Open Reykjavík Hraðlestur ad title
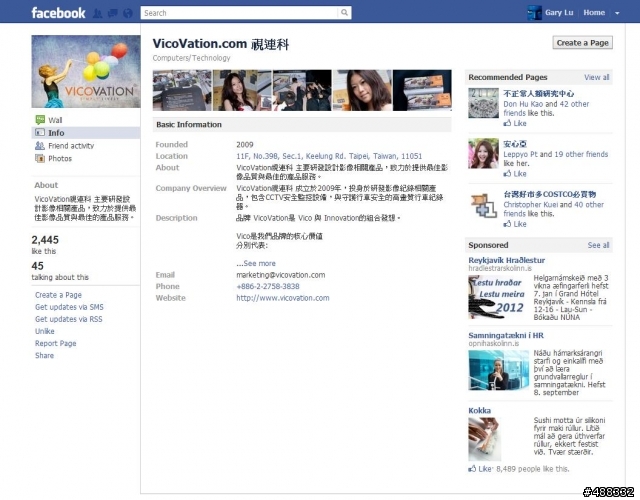This screenshot has width=640, height=500. point(507,260)
